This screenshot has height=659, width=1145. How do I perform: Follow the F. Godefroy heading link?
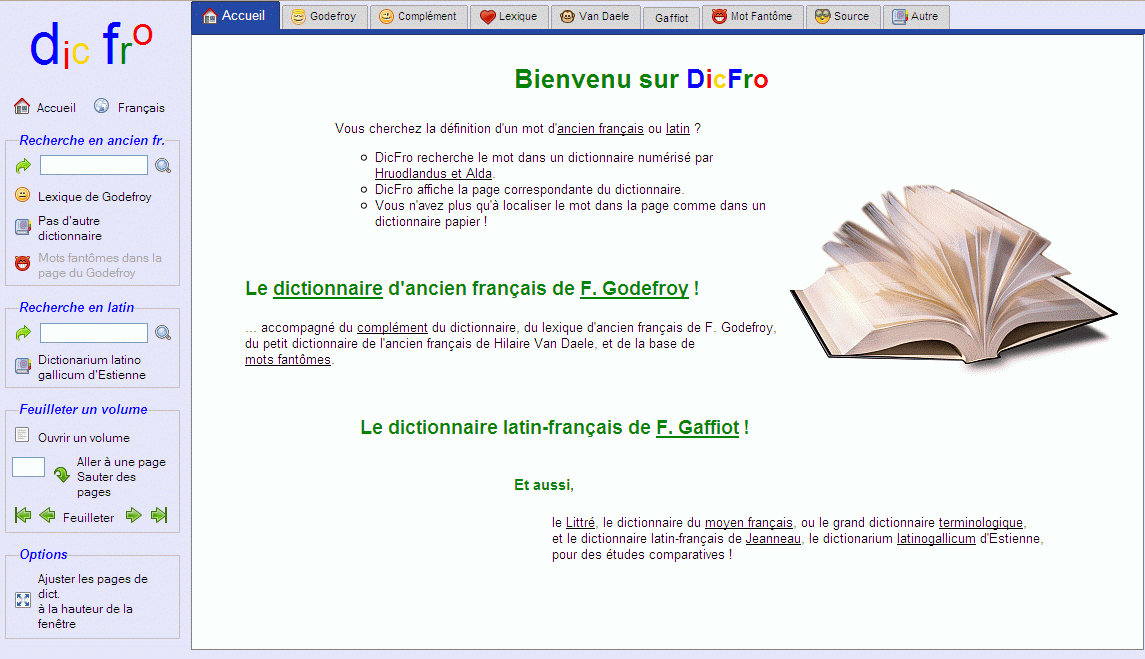tap(634, 289)
